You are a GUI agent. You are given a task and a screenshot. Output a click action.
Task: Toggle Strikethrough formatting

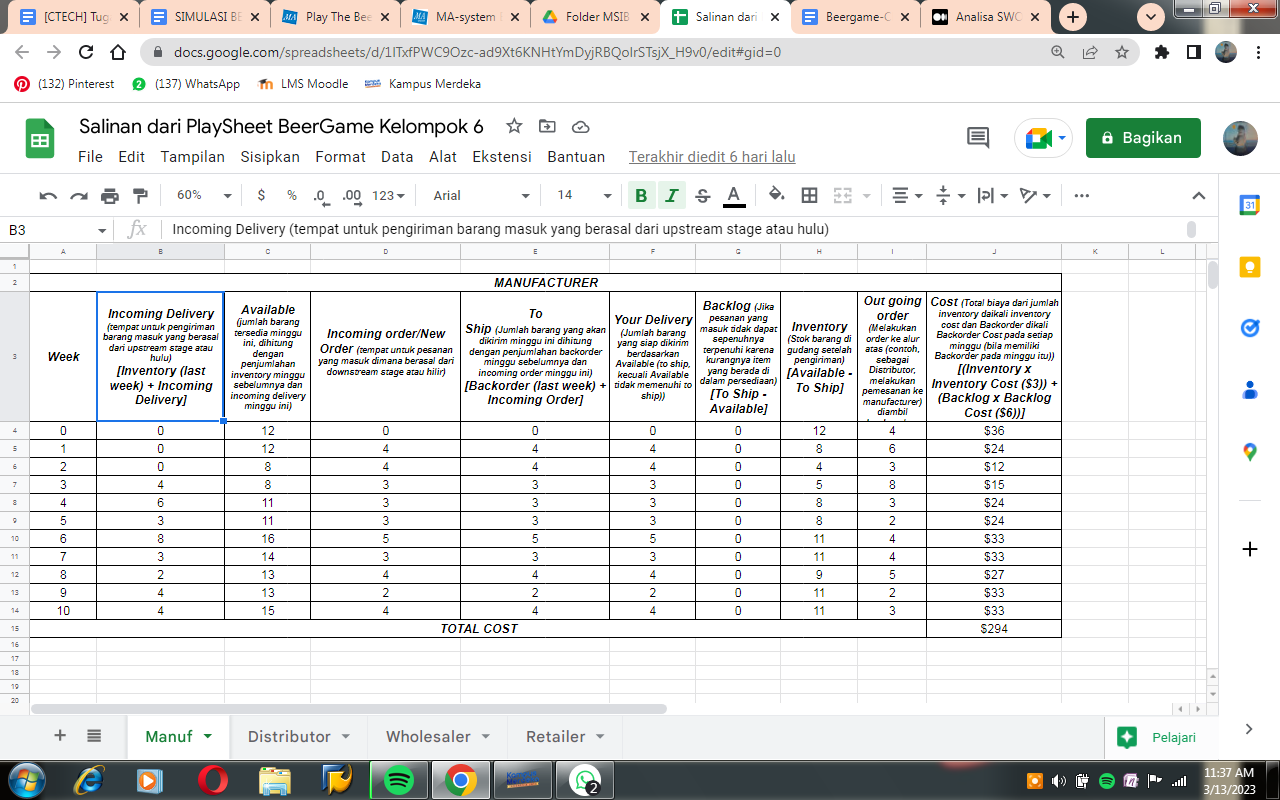coord(702,195)
